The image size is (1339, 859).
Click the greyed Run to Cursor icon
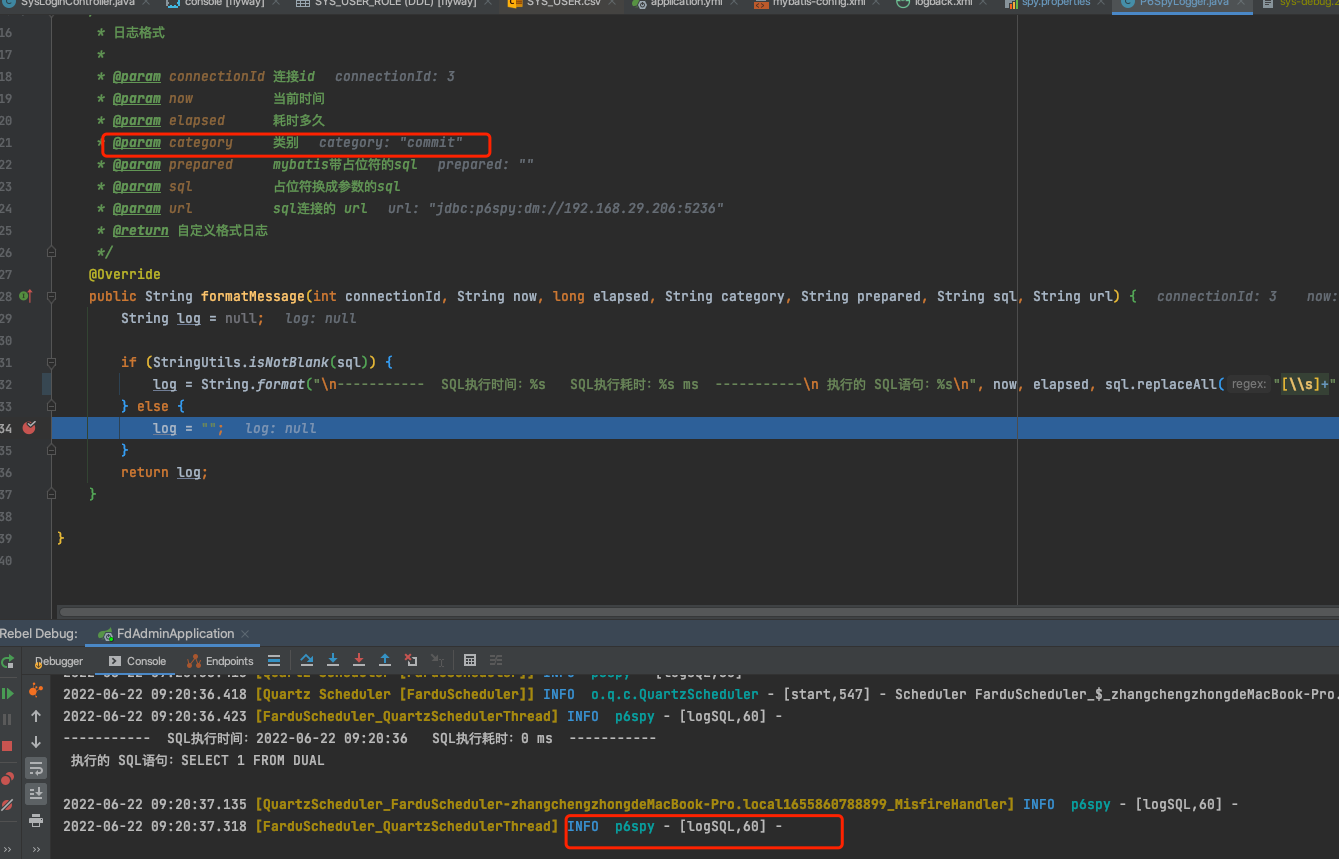pyautogui.click(x=437, y=661)
